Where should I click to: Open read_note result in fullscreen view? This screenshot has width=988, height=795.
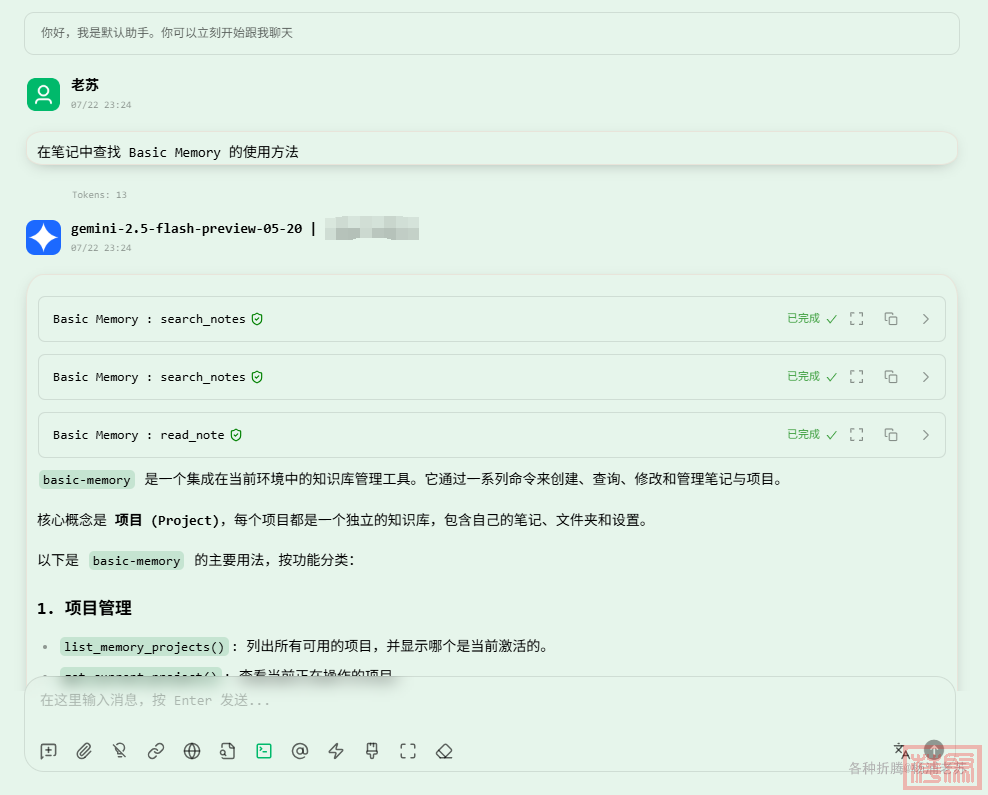click(856, 435)
